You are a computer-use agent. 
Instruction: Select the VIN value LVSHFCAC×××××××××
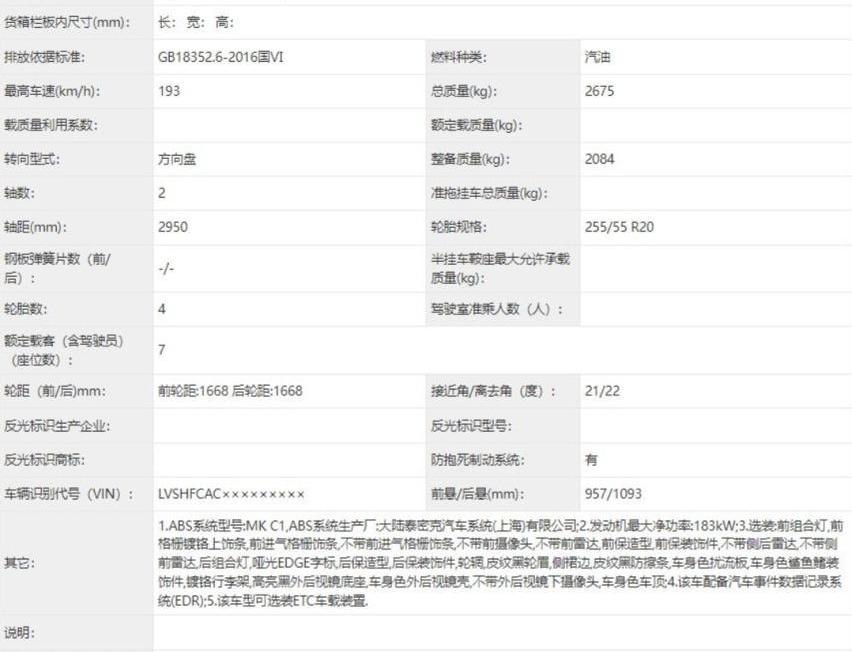pyautogui.click(x=231, y=494)
